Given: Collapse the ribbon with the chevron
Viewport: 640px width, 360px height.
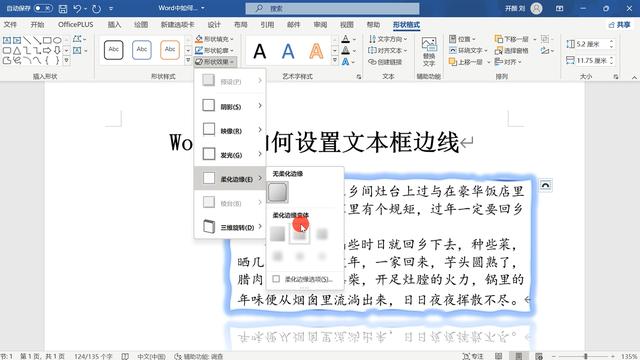Looking at the screenshot, I should click(634, 77).
